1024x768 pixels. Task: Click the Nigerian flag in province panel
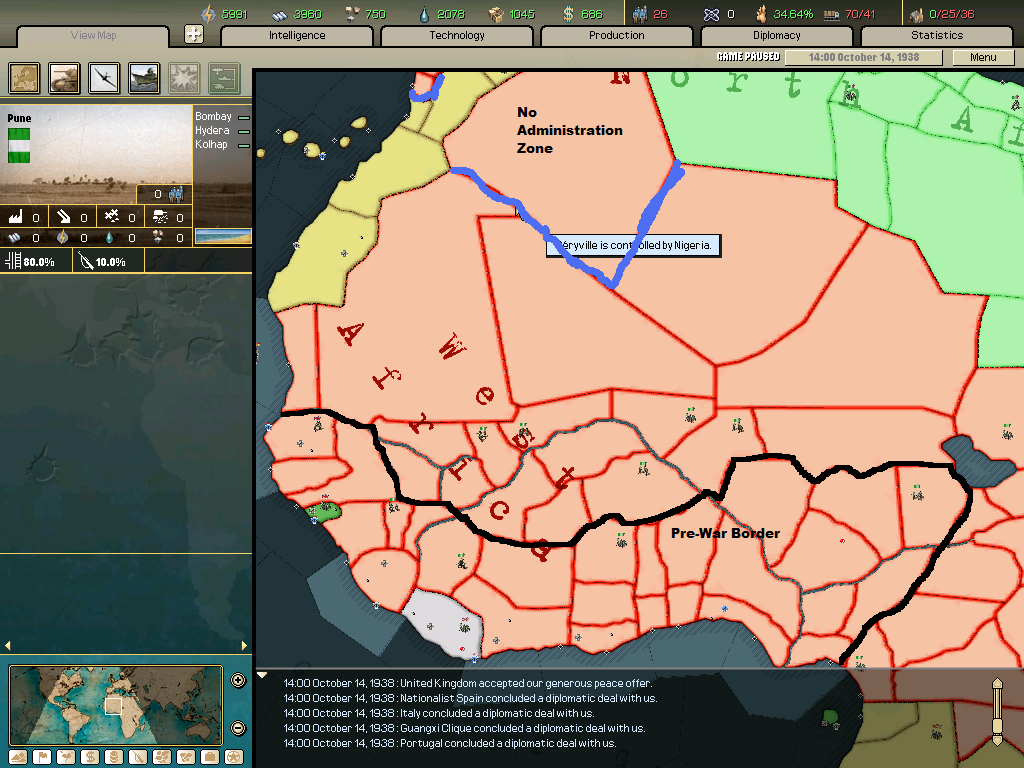pyautogui.click(x=19, y=145)
